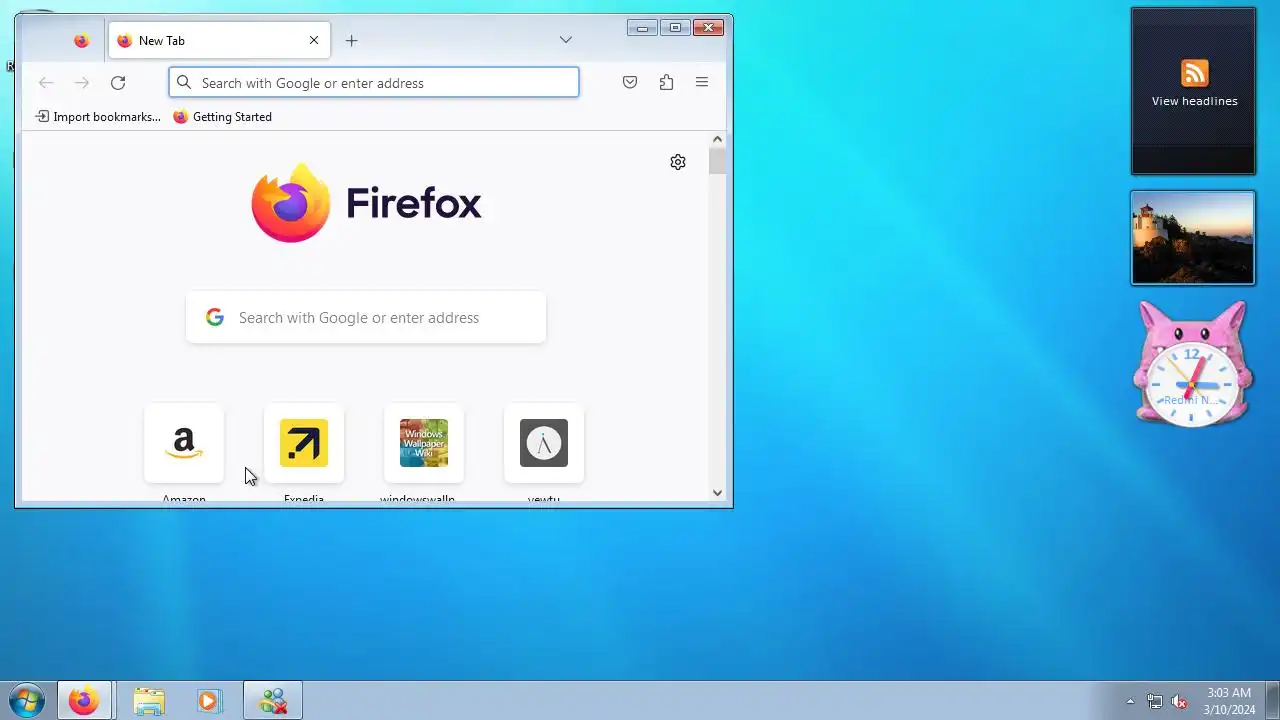Image resolution: width=1280 pixels, height=720 pixels.
Task: Click the fourth taskbar app with red X
Action: tap(273, 701)
